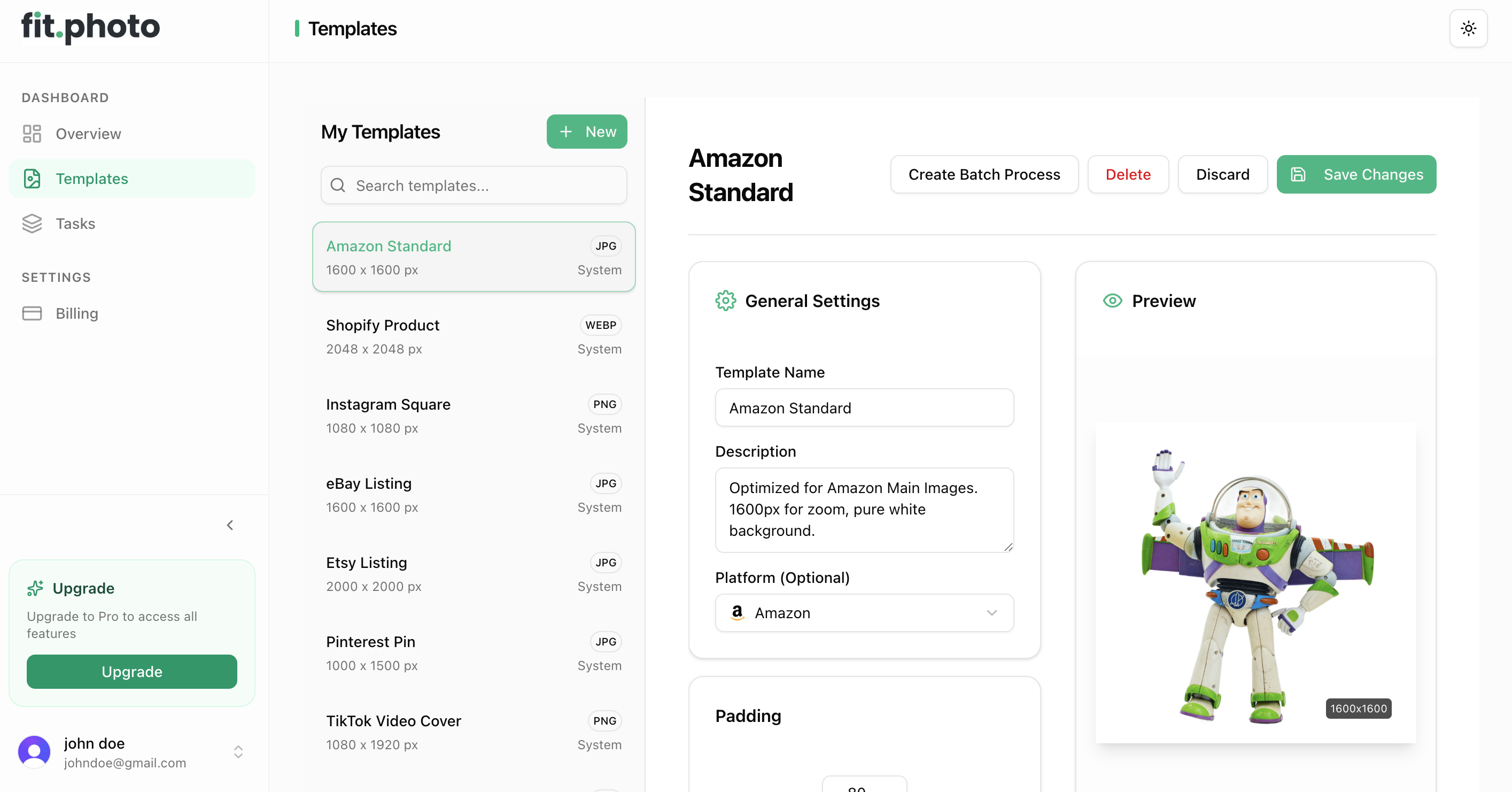This screenshot has width=1512, height=792.
Task: Expand the user profile menu for john doe
Action: pyautogui.click(x=94, y=752)
